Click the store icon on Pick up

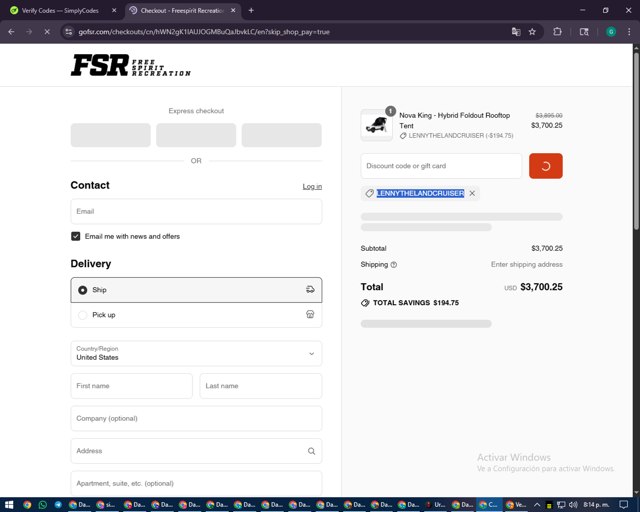click(x=310, y=314)
